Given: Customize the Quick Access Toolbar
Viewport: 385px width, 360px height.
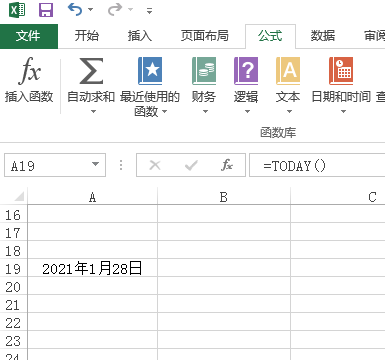Looking at the screenshot, I should (x=149, y=11).
